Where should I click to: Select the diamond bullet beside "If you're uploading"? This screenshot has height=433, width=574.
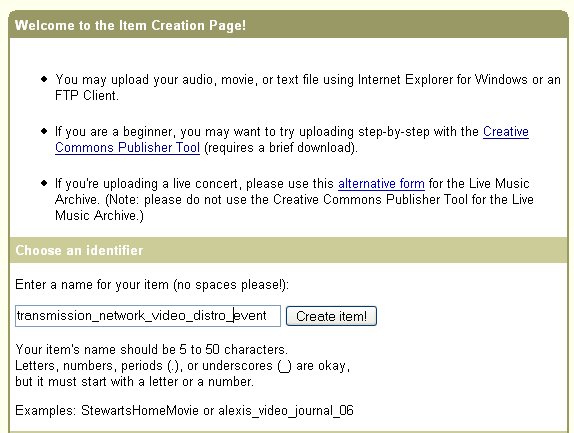44,183
